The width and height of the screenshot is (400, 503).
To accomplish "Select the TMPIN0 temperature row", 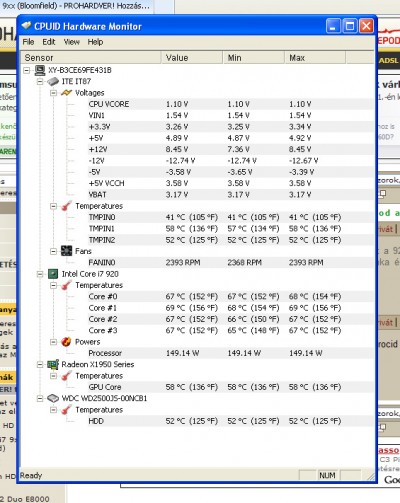I will coord(230,218).
